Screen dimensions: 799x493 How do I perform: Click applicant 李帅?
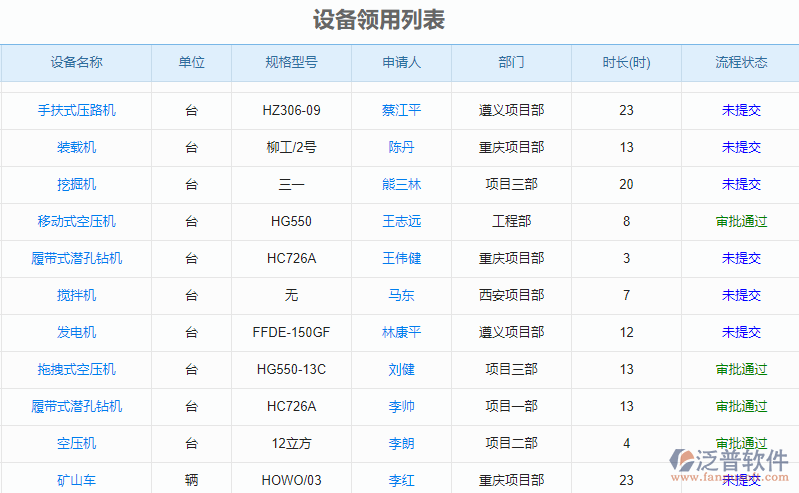point(402,406)
